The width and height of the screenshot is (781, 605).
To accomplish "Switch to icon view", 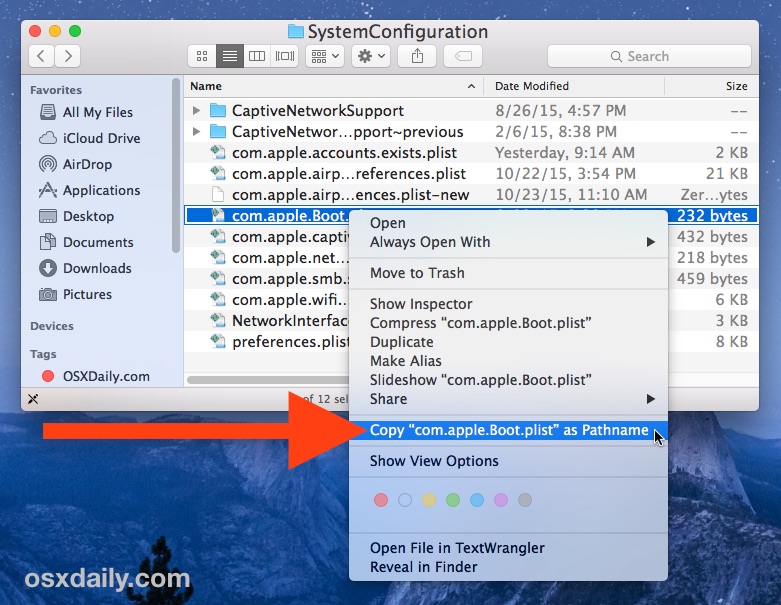I will 202,56.
